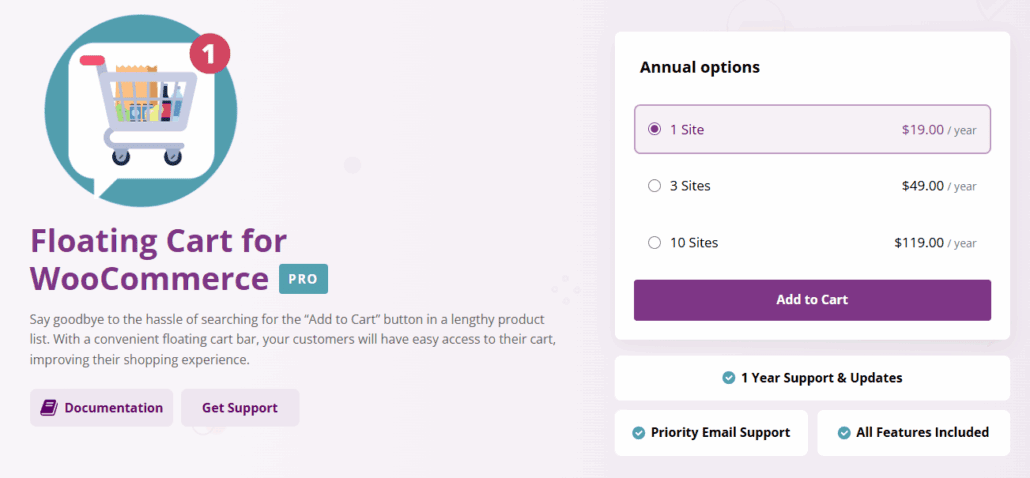The width and height of the screenshot is (1030, 478).
Task: Click the 1 Year Support & Updates box
Action: (812, 378)
